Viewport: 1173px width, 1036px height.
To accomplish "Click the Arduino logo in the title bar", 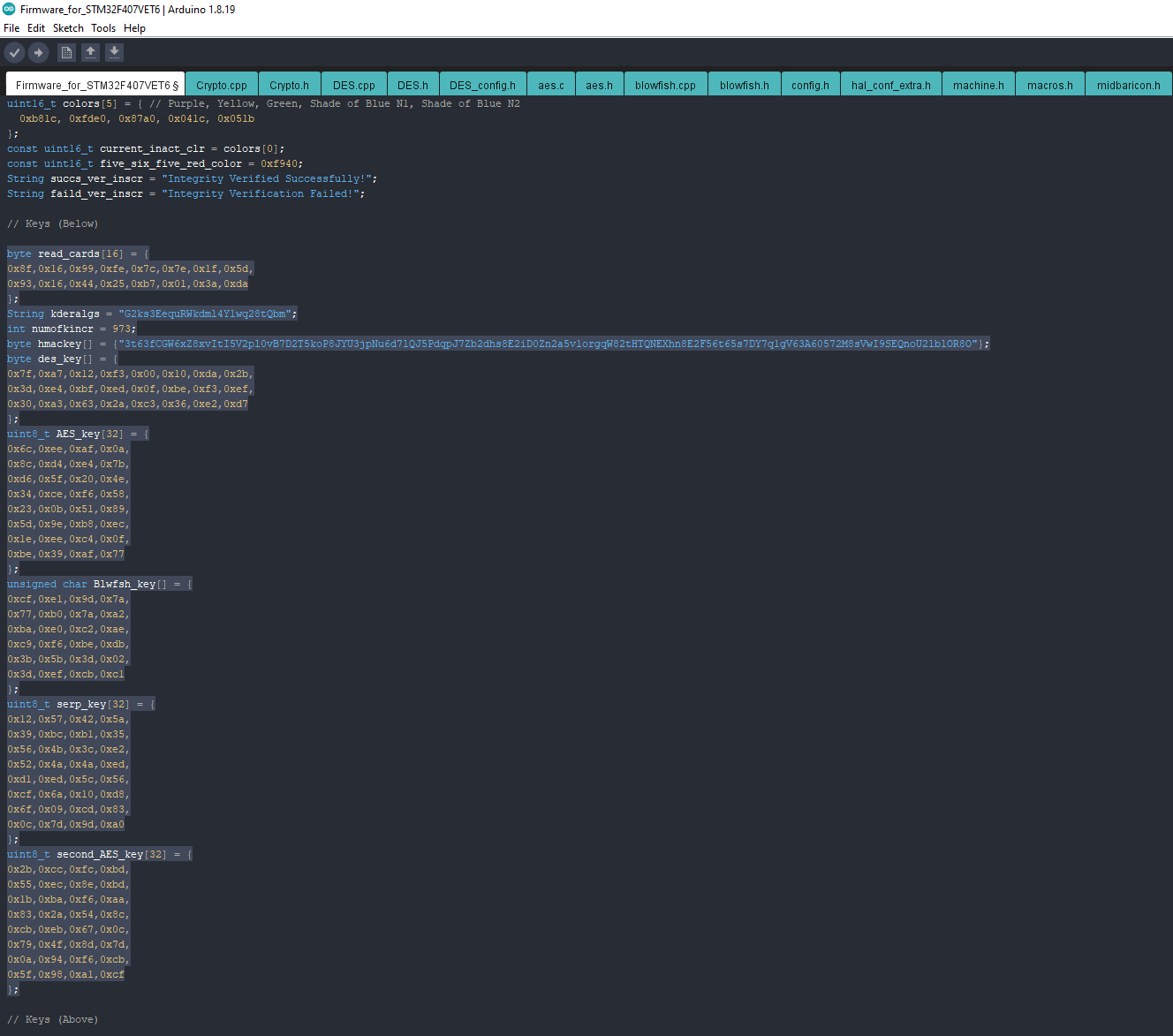I will [x=10, y=9].
